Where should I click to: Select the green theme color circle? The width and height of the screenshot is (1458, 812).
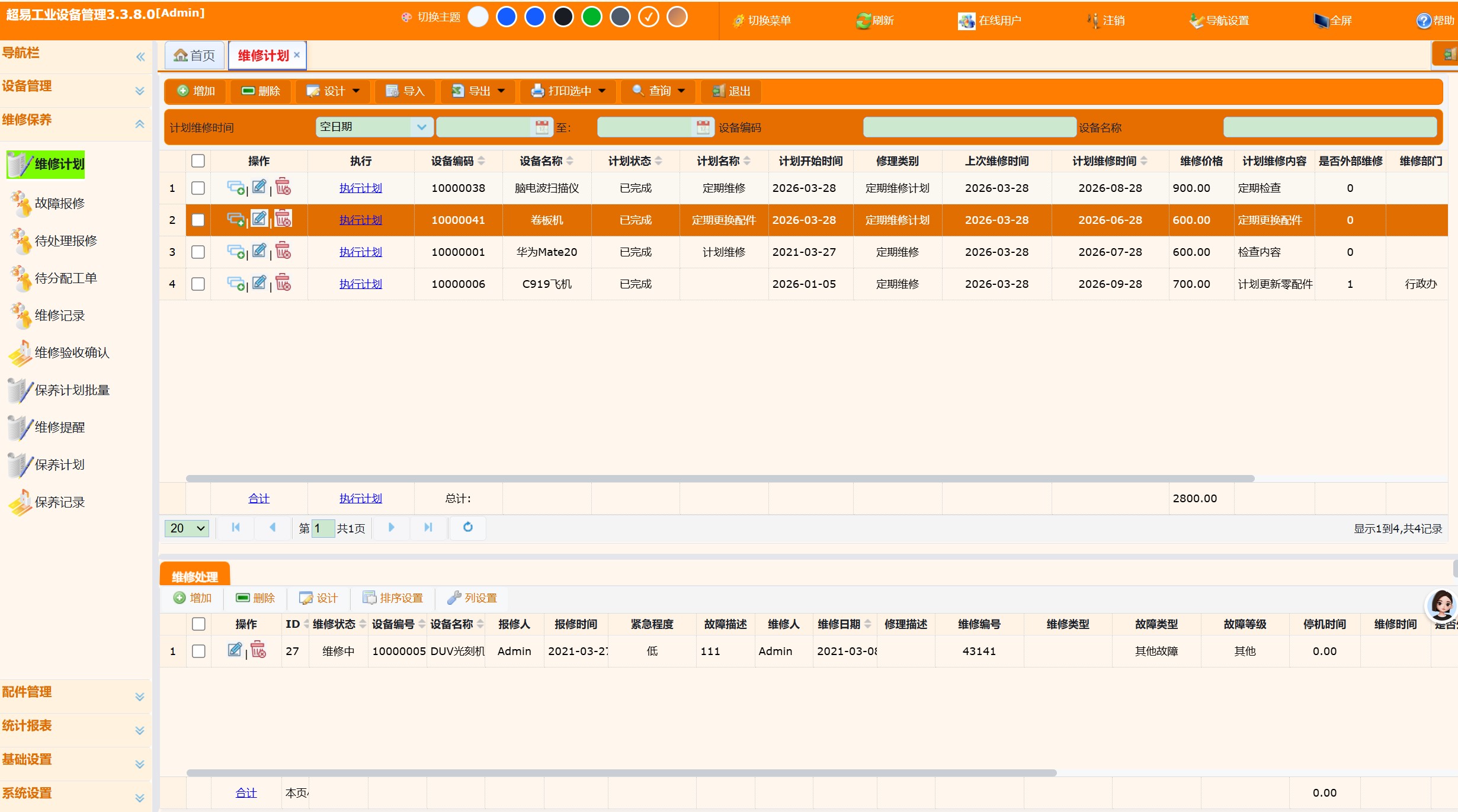click(591, 17)
